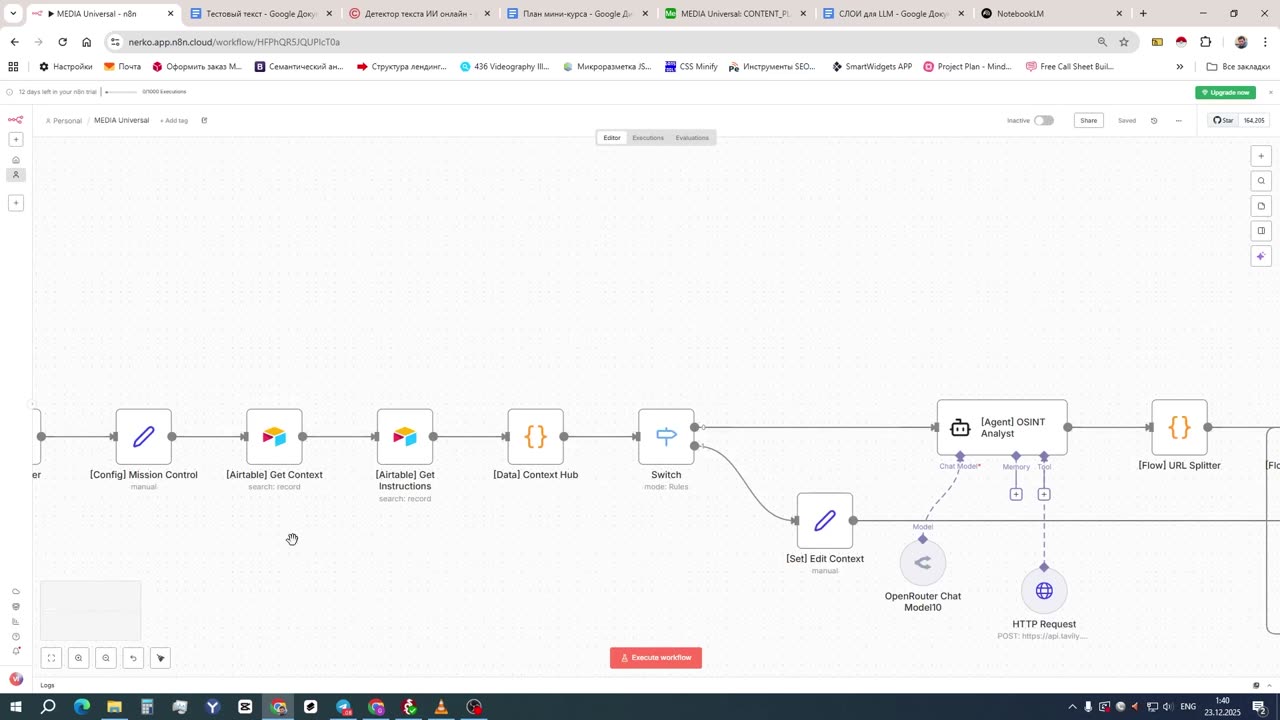The height and width of the screenshot is (720, 1280).
Task: Open workflow version history
Action: (x=1154, y=121)
